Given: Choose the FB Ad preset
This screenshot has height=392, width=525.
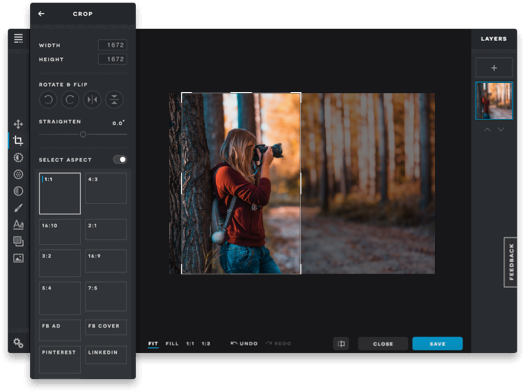Looking at the screenshot, I should (60, 330).
